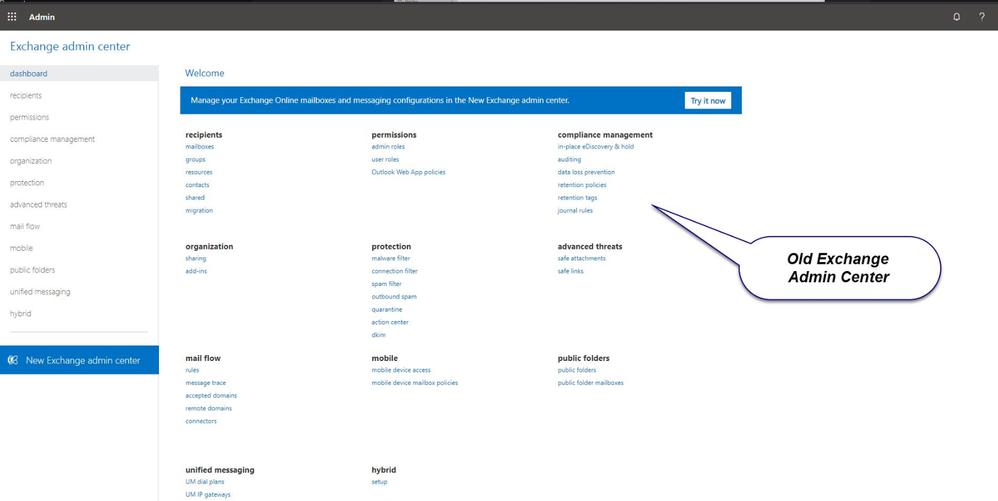998x501 pixels.
Task: Open data loss prevention
Action: coord(586,172)
